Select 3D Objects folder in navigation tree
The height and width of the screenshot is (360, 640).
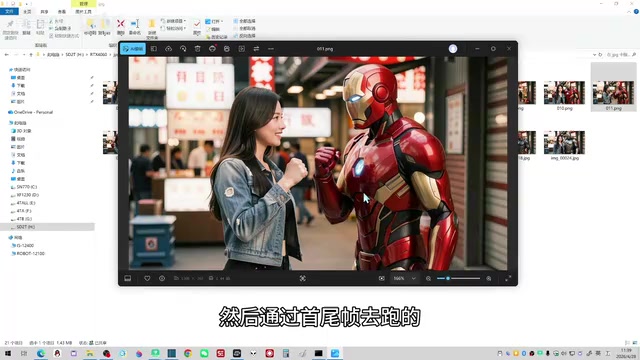(x=21, y=131)
